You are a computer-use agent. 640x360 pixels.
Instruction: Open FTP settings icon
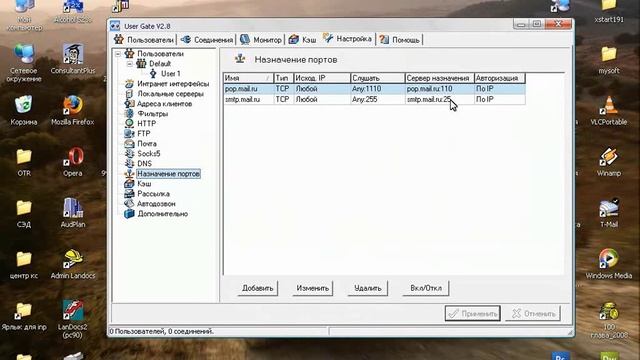129,133
